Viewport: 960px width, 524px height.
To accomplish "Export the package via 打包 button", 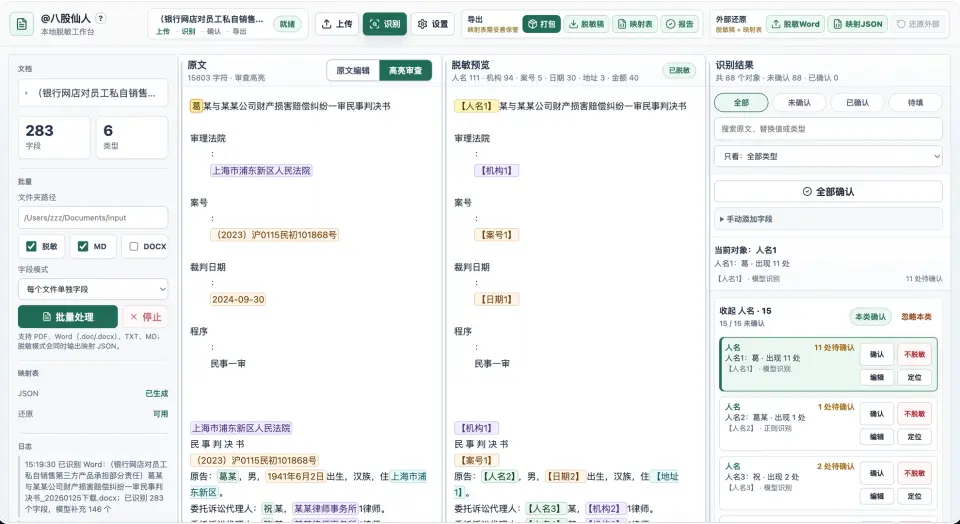I will pyautogui.click(x=541, y=24).
